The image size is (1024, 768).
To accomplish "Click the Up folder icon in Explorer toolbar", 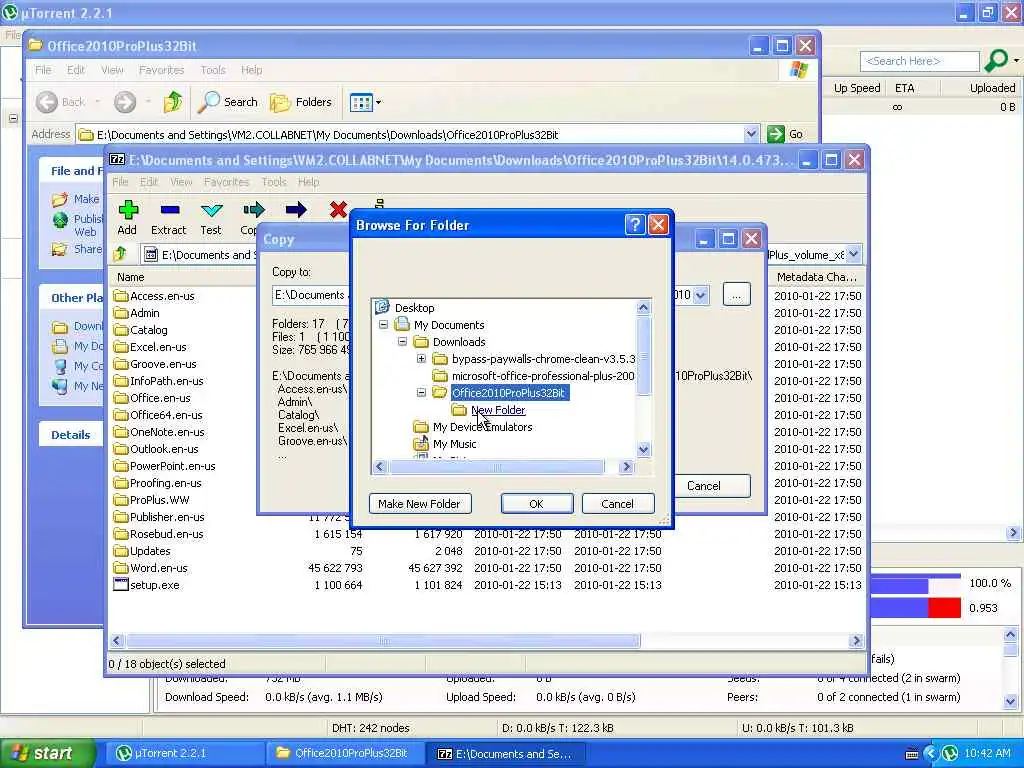I will 173,102.
